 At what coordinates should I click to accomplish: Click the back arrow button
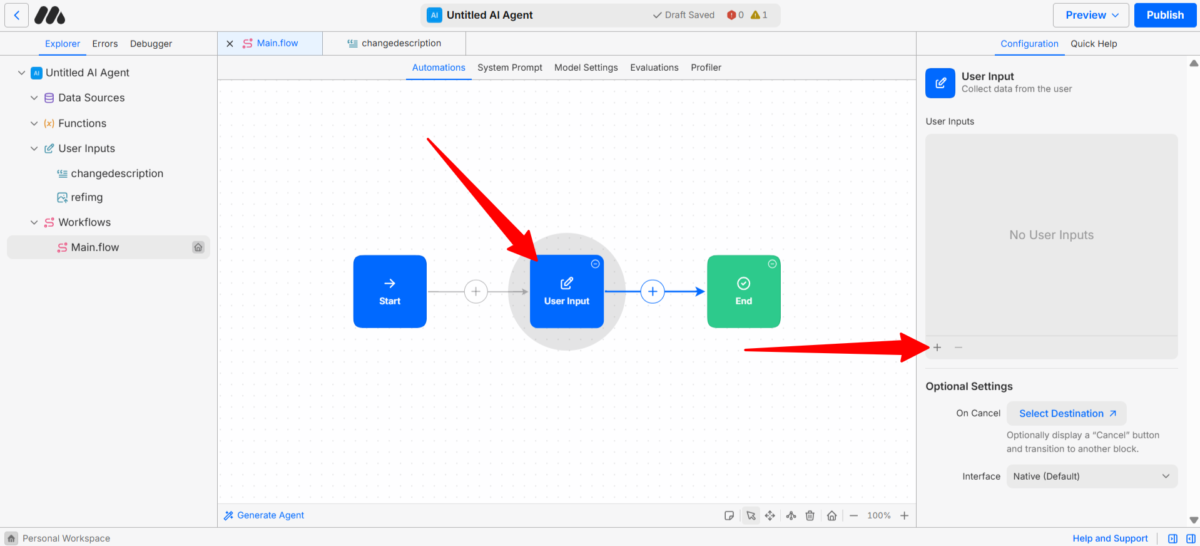coord(15,15)
